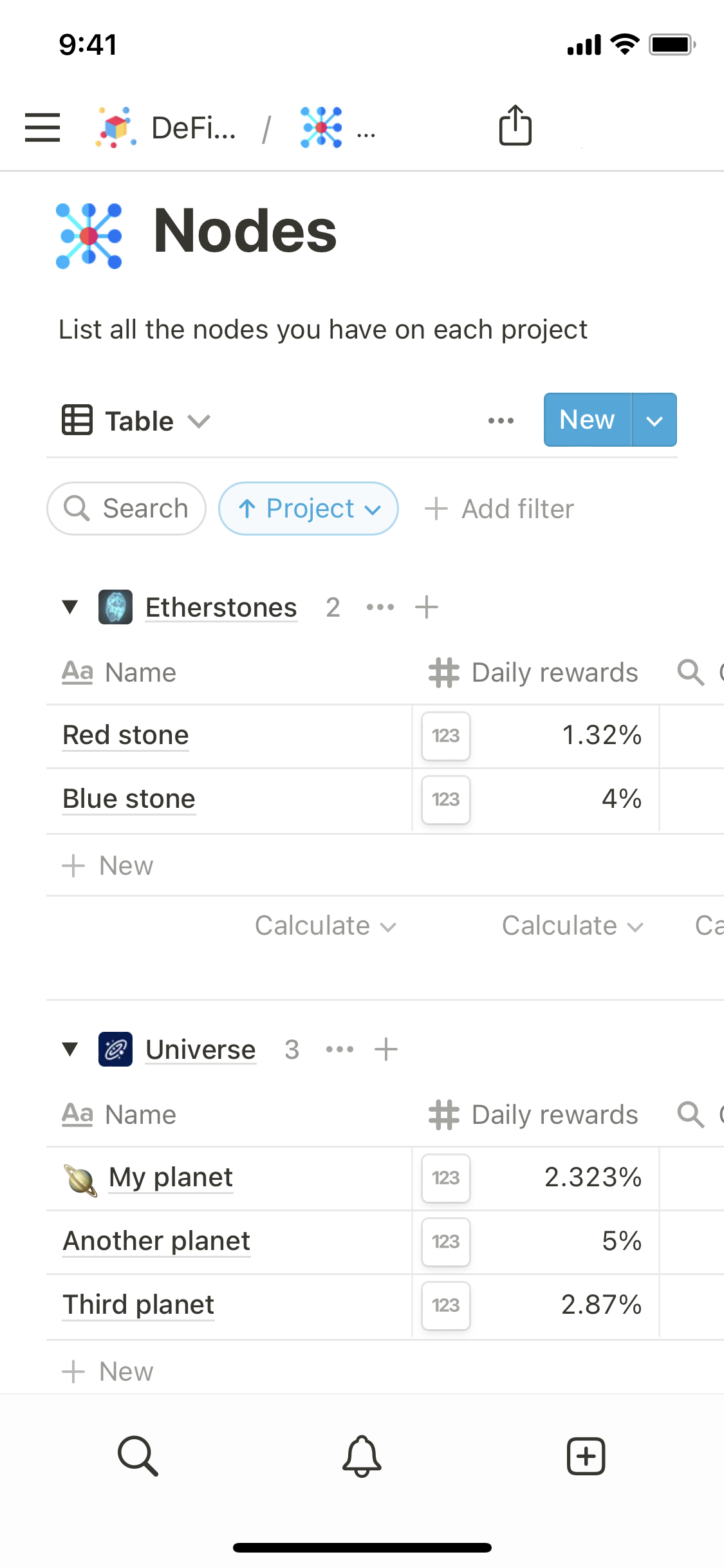
Task: Tap the Search field in toolbar
Action: (127, 509)
